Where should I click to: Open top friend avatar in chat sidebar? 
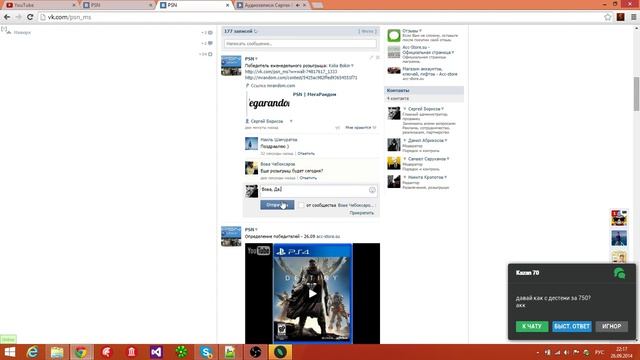(x=619, y=218)
